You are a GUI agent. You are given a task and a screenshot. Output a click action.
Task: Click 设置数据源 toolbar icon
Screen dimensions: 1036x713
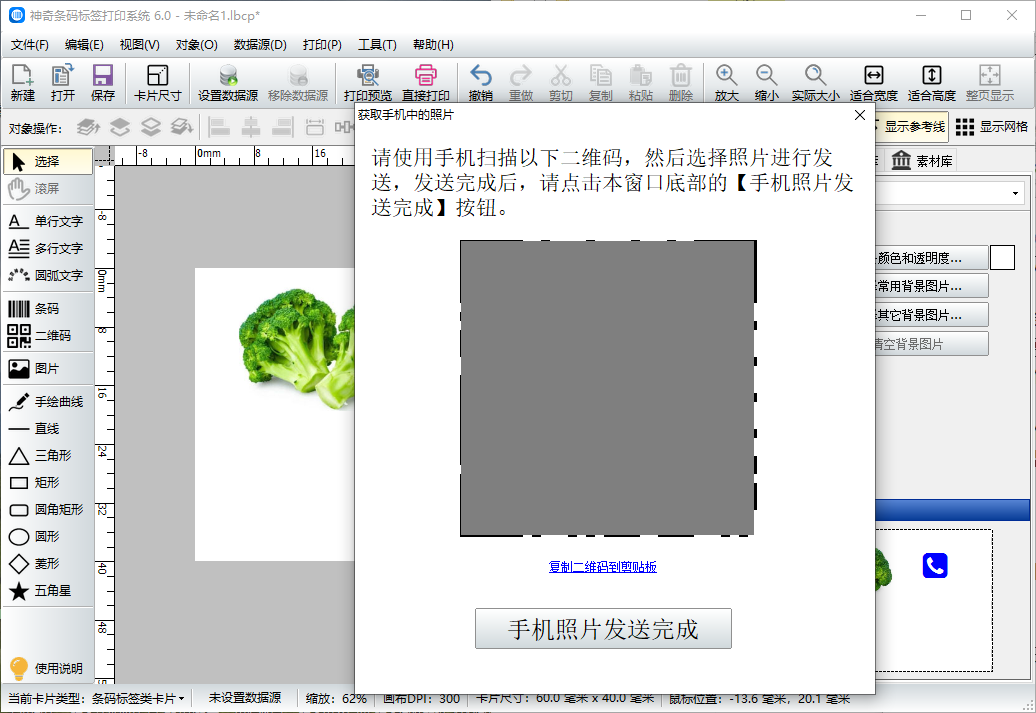[x=228, y=83]
